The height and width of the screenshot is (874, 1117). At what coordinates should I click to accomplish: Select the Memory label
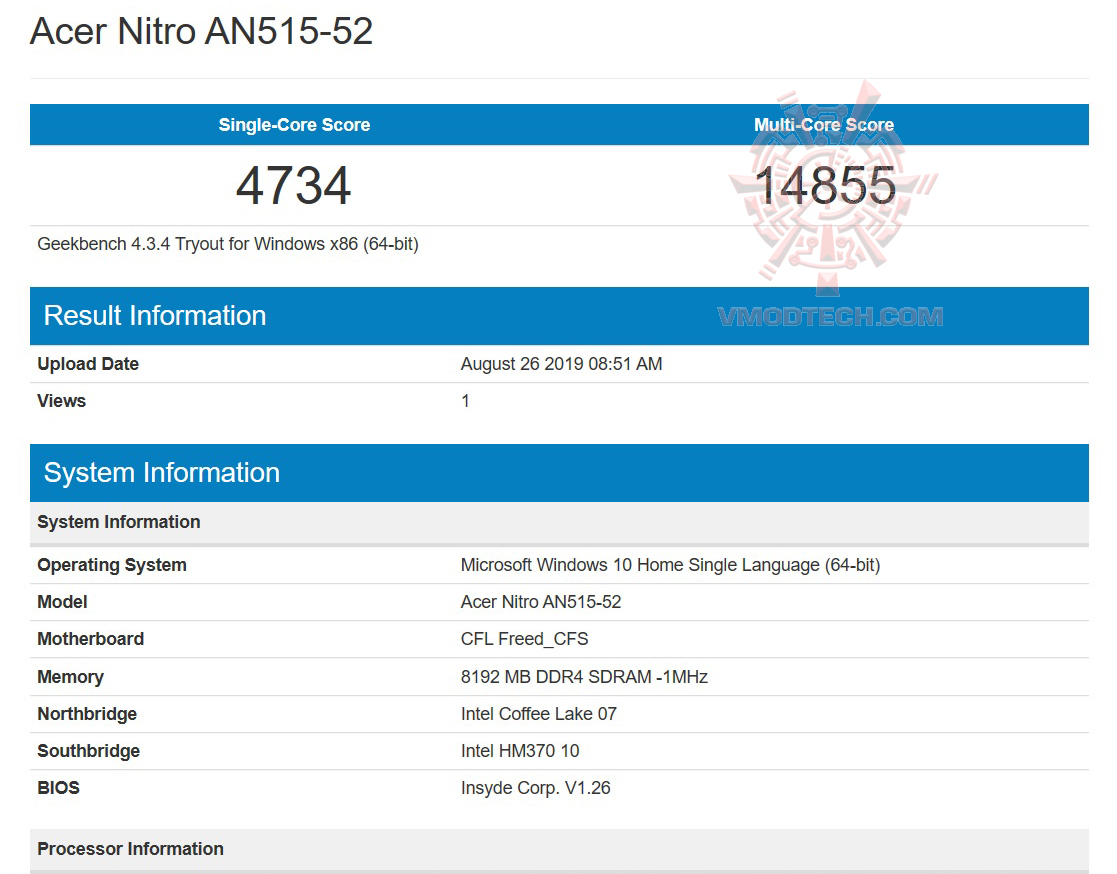(x=71, y=677)
